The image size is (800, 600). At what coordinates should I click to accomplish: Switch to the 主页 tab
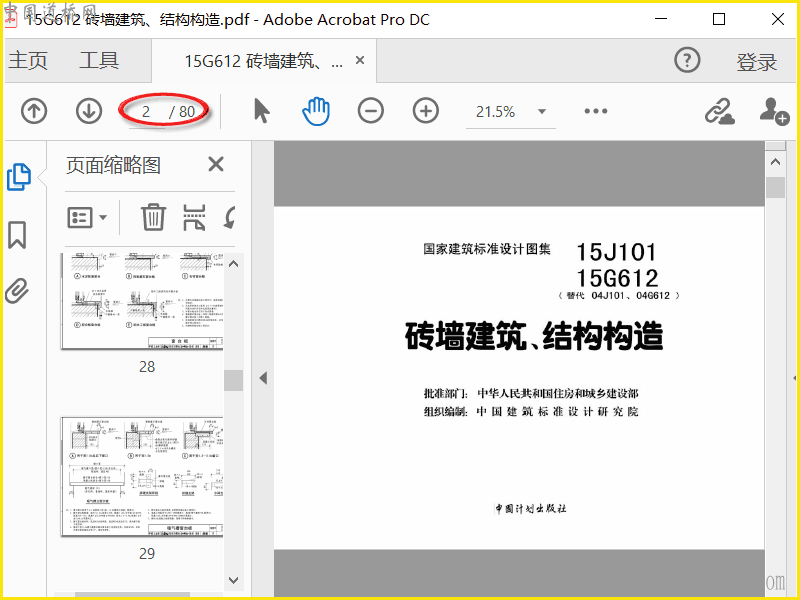tap(28, 61)
